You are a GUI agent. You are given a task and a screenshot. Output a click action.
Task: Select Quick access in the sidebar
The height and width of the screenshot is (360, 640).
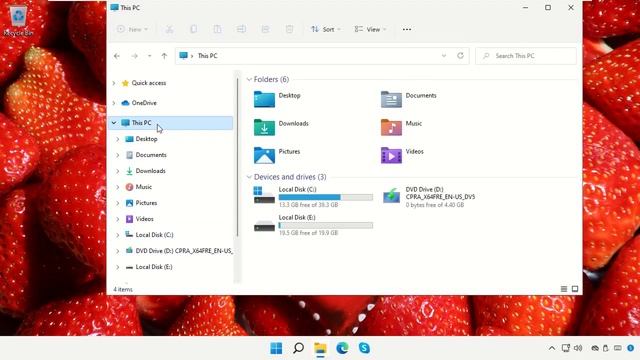pyautogui.click(x=149, y=83)
